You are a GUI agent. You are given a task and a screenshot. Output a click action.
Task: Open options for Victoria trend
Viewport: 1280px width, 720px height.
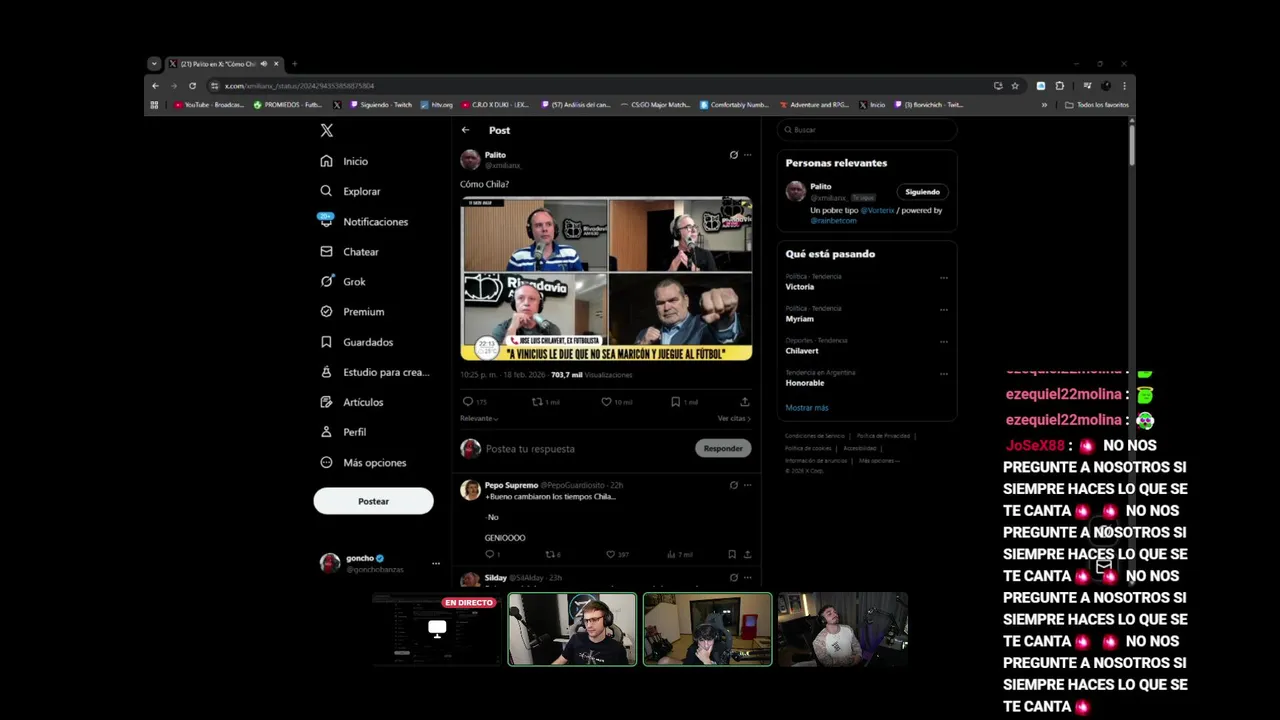click(x=943, y=278)
